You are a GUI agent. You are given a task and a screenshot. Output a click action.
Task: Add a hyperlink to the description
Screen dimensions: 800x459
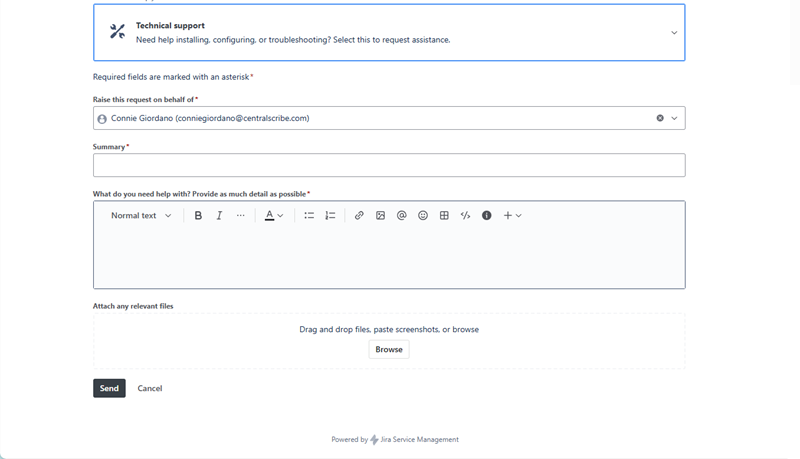pos(359,216)
